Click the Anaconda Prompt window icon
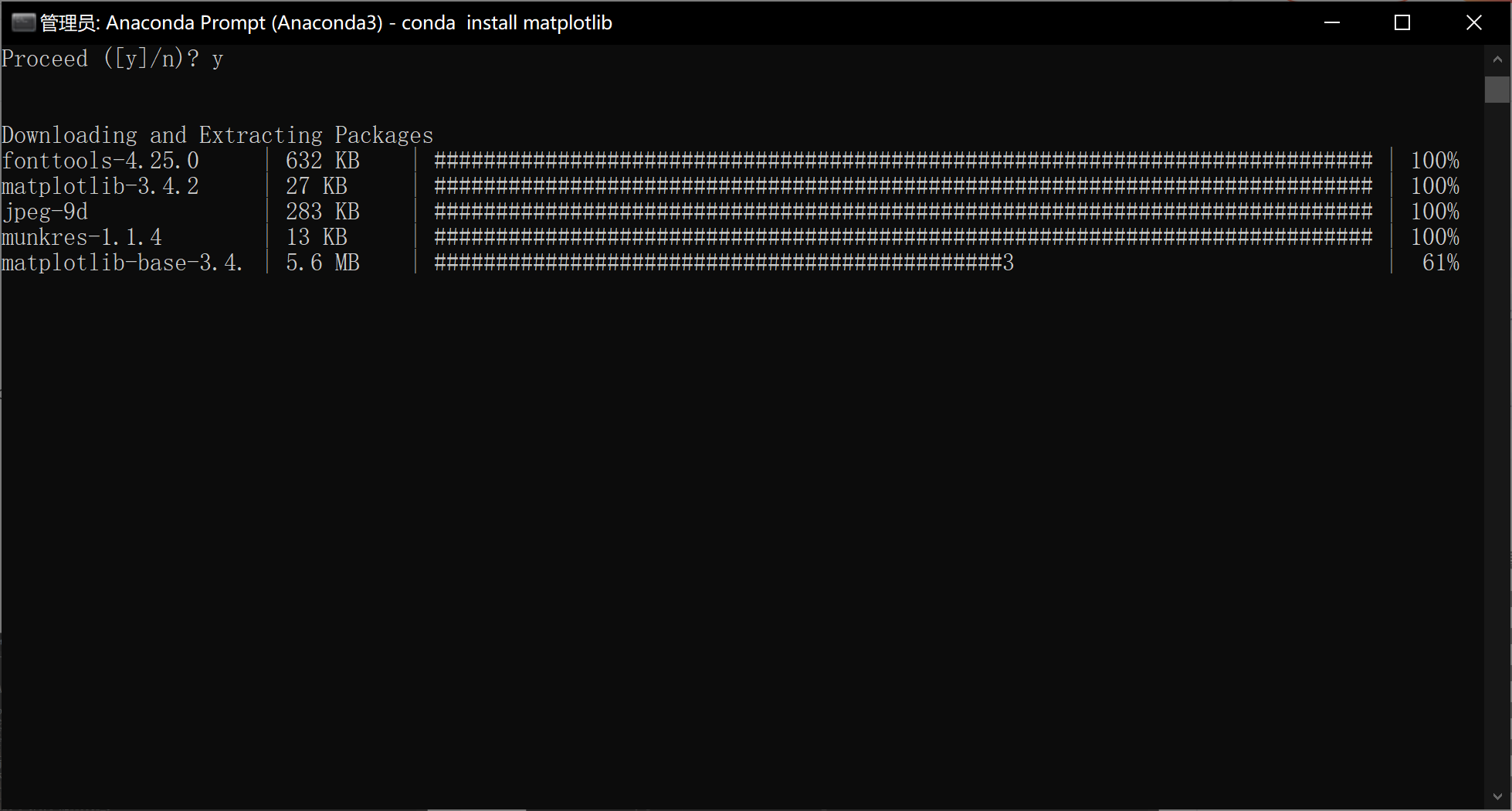Image resolution: width=1512 pixels, height=811 pixels. click(x=24, y=22)
